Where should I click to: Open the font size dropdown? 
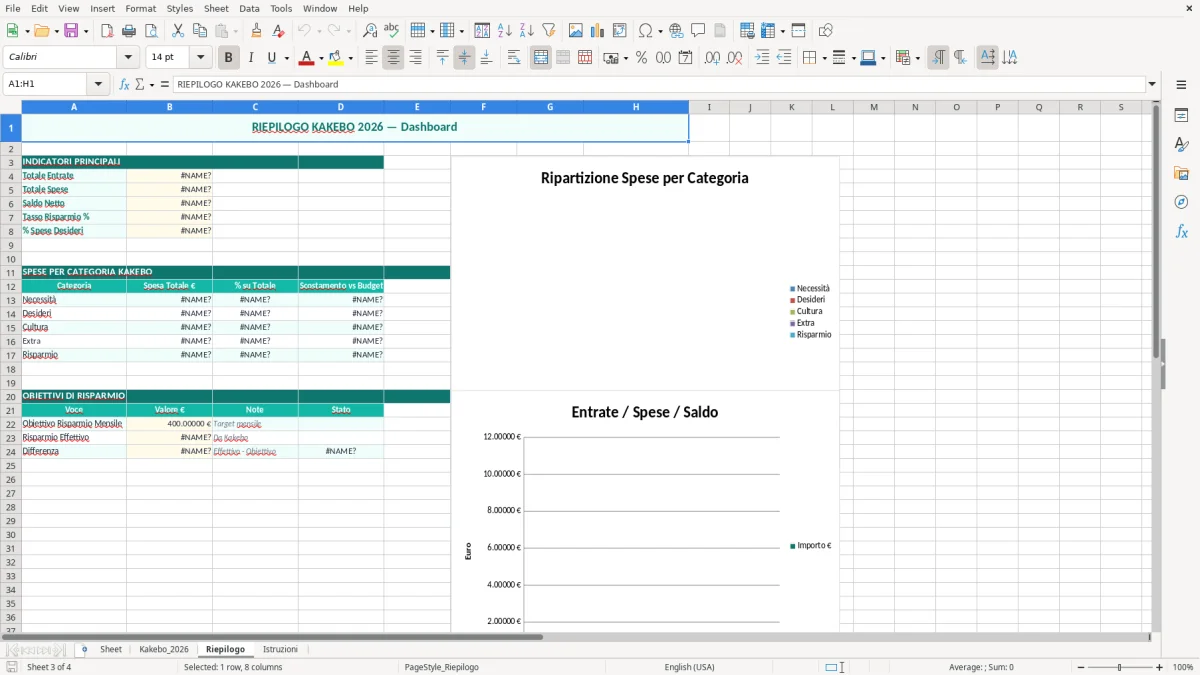point(201,58)
